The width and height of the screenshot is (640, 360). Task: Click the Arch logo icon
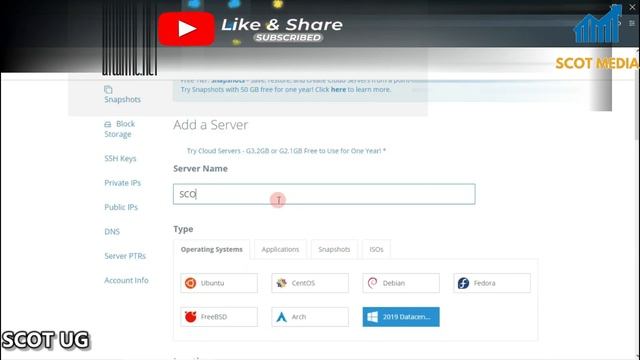(x=281, y=317)
